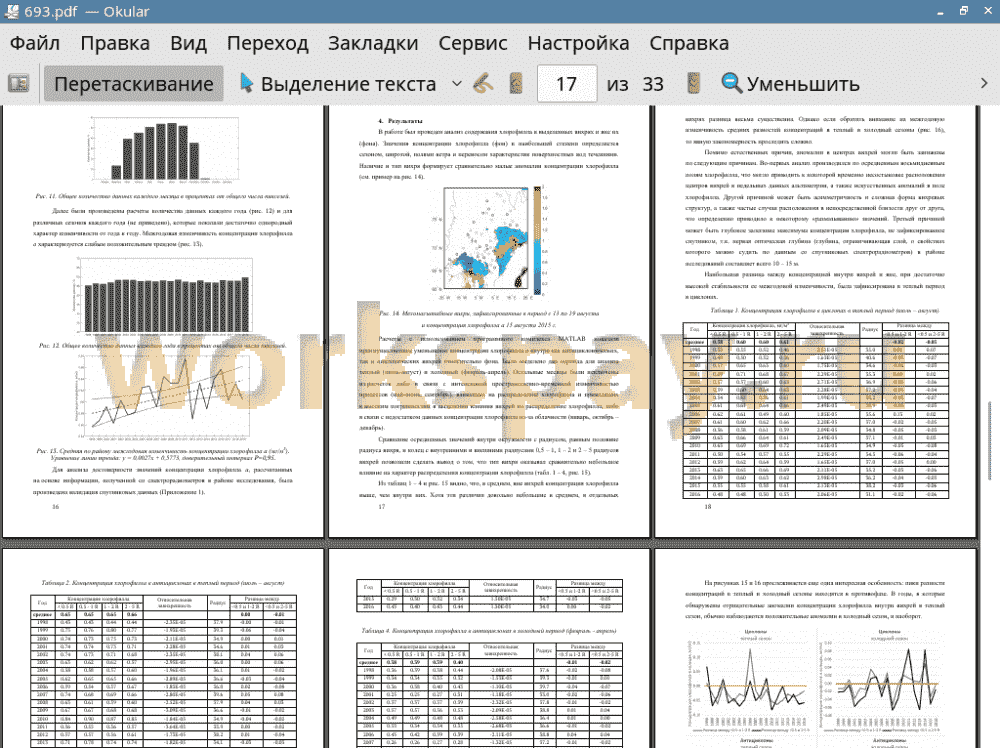Screen dimensions: 1000x748
Task: Click the lower-middle page with two tables
Action: (489, 649)
